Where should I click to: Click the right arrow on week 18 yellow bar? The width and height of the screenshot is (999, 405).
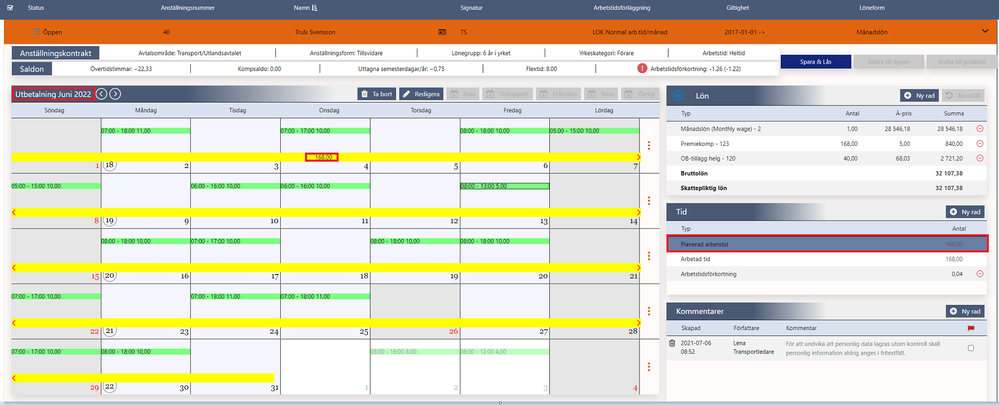click(x=638, y=157)
